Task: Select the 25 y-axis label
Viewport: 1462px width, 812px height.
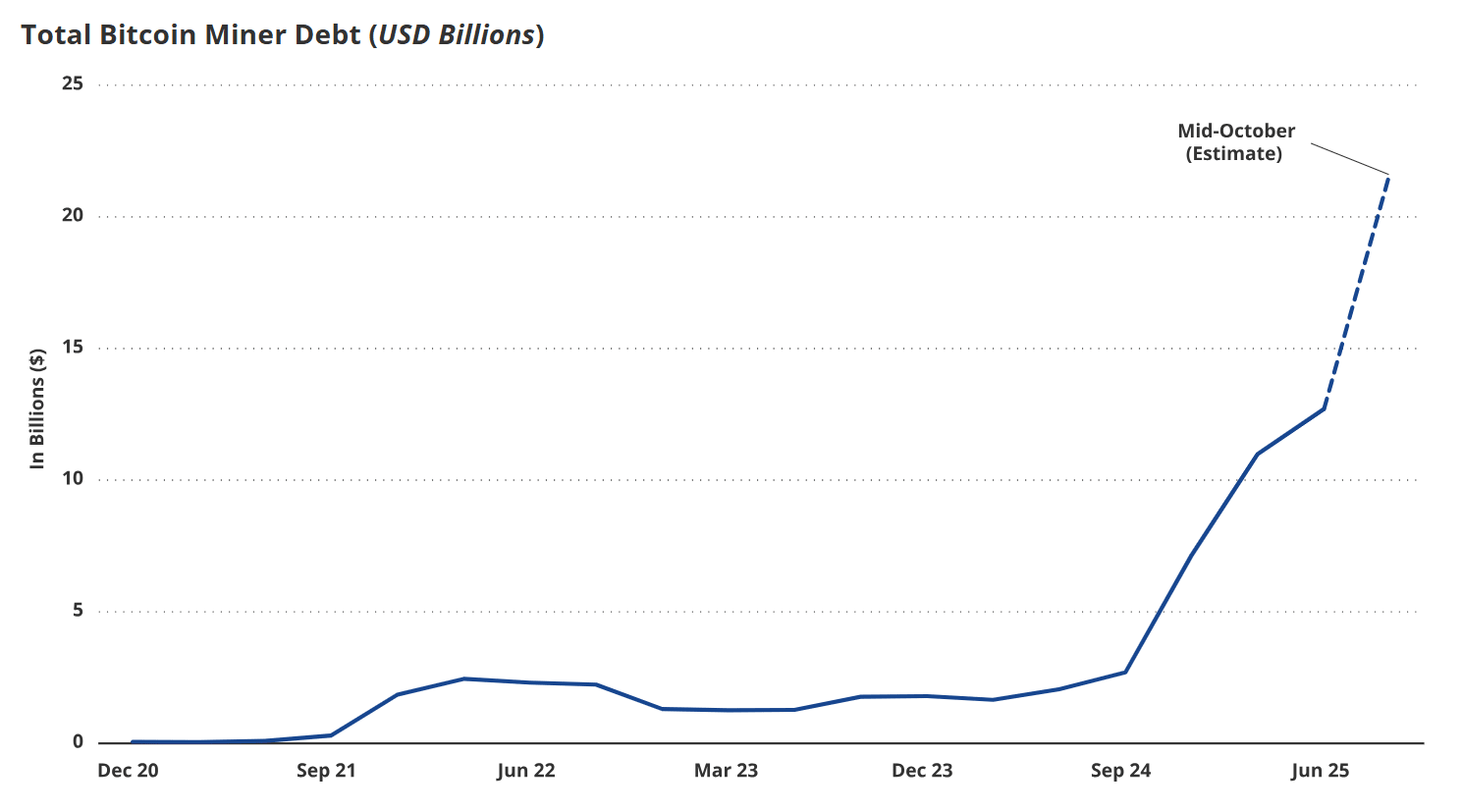Action: pyautogui.click(x=73, y=84)
